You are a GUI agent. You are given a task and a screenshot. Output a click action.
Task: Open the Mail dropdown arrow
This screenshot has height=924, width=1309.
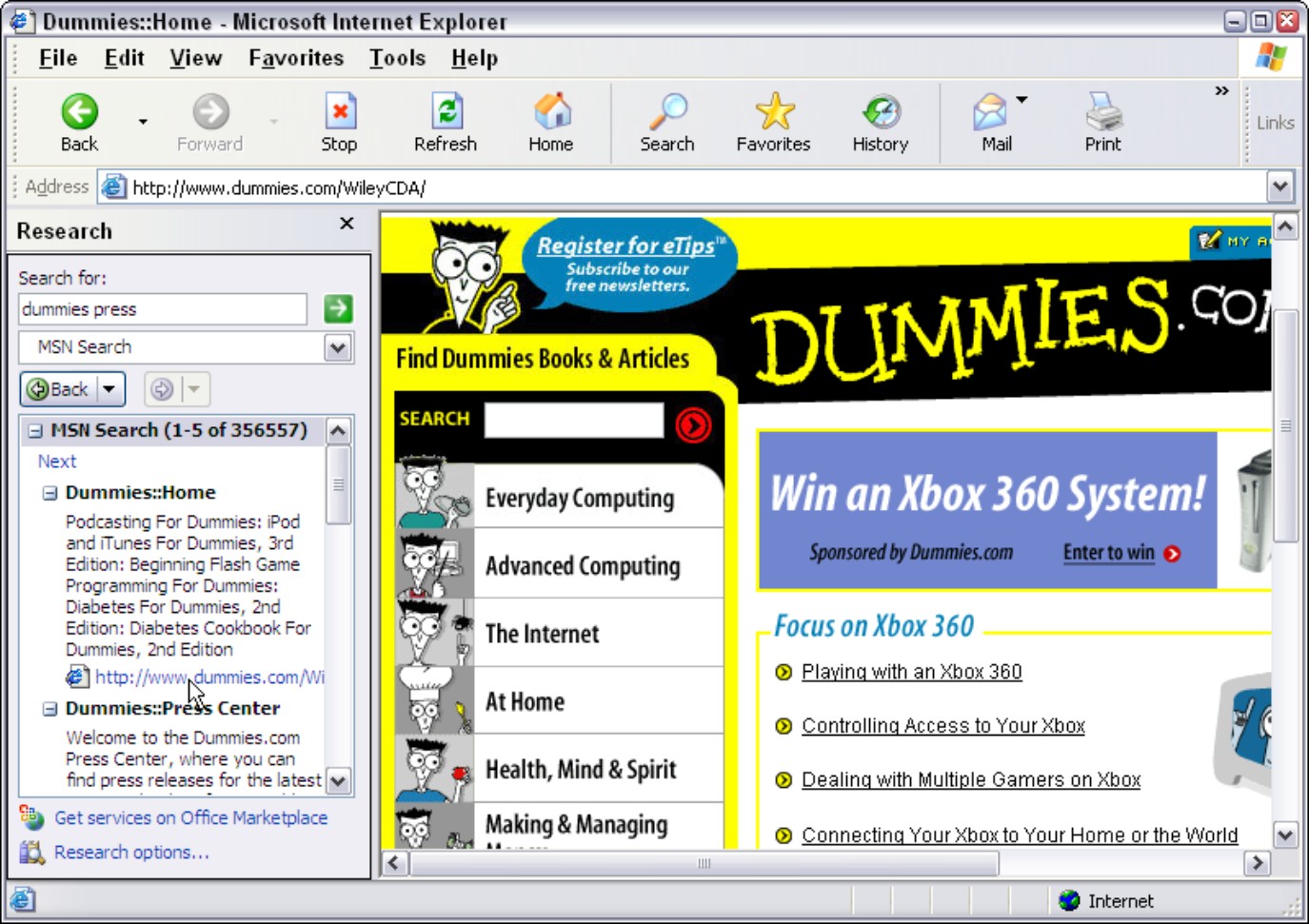1021,99
